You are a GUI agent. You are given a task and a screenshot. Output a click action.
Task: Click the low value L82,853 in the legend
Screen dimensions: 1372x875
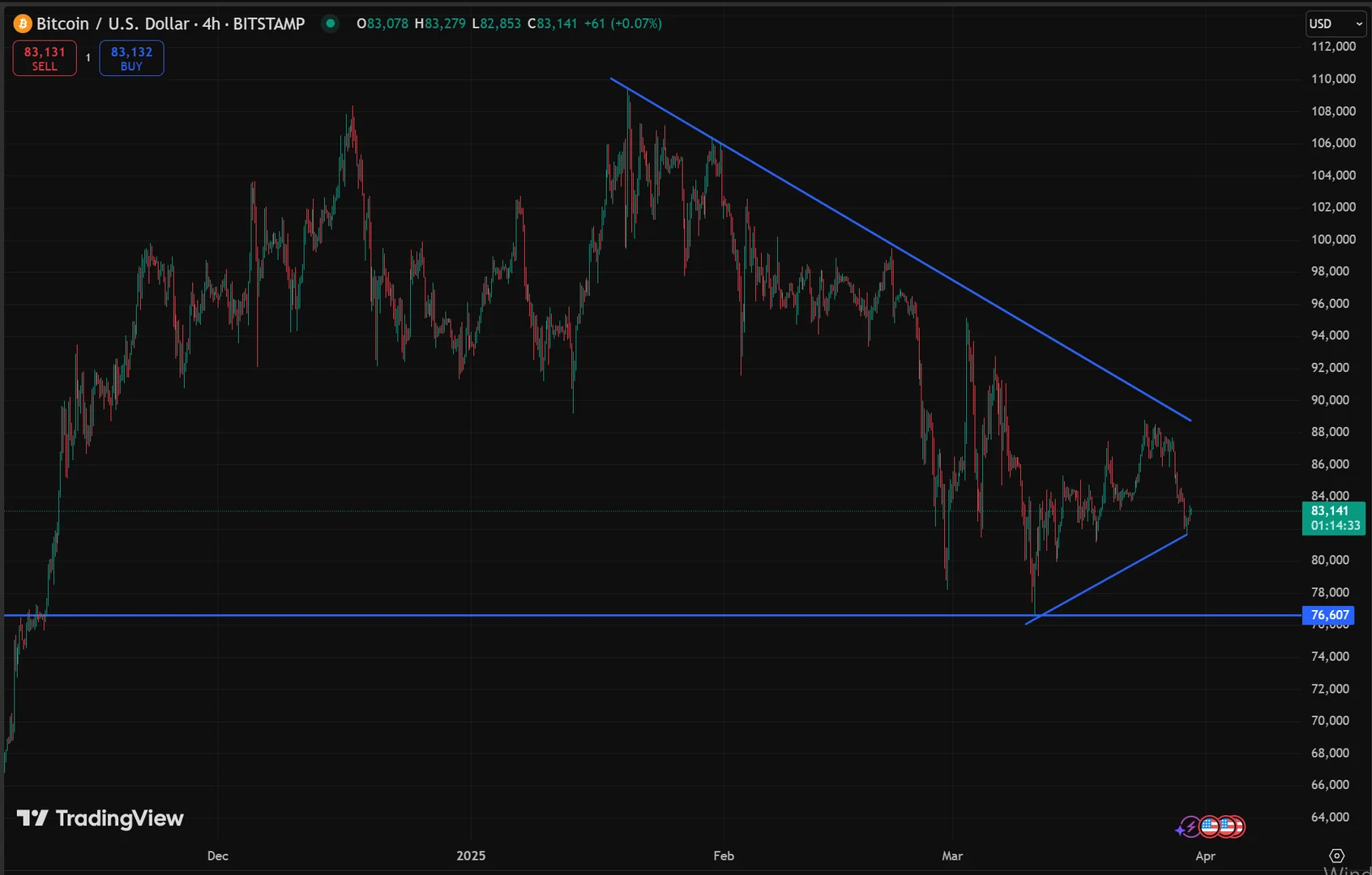coord(496,23)
